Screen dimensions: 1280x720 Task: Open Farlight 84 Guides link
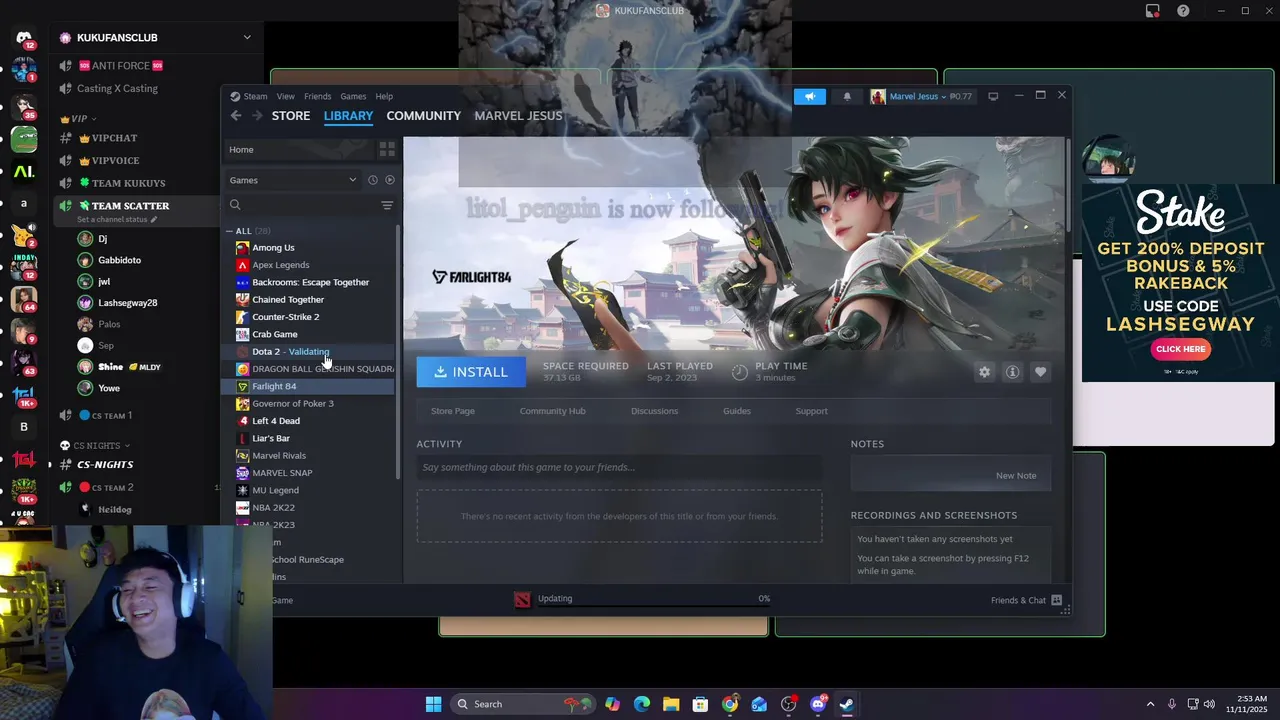pyautogui.click(x=737, y=411)
